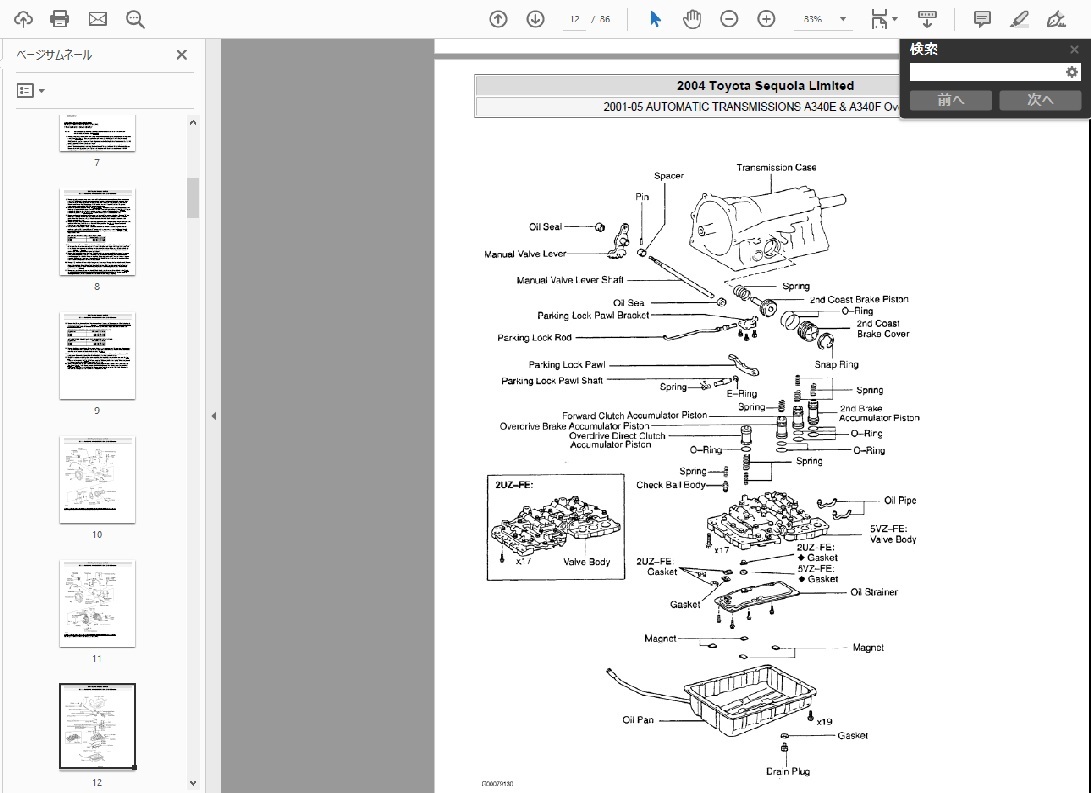Click the 'Oil Pan' label
This screenshot has width=1091, height=793.
coord(638,720)
